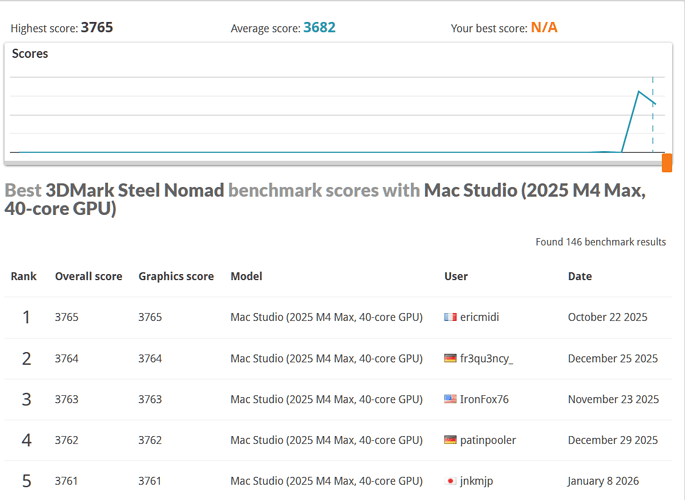
Task: Click the US flag icon next to IronFox76
Action: pyautogui.click(x=450, y=399)
